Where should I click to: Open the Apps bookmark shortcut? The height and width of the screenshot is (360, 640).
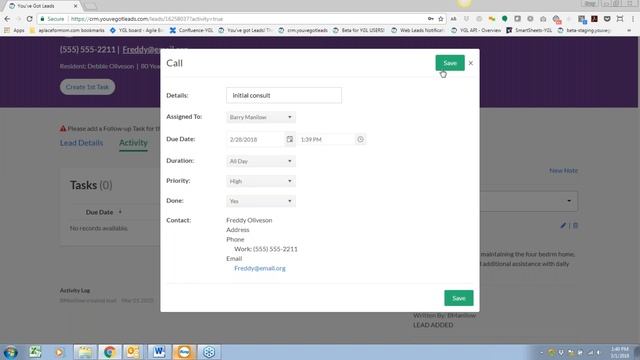coord(14,30)
